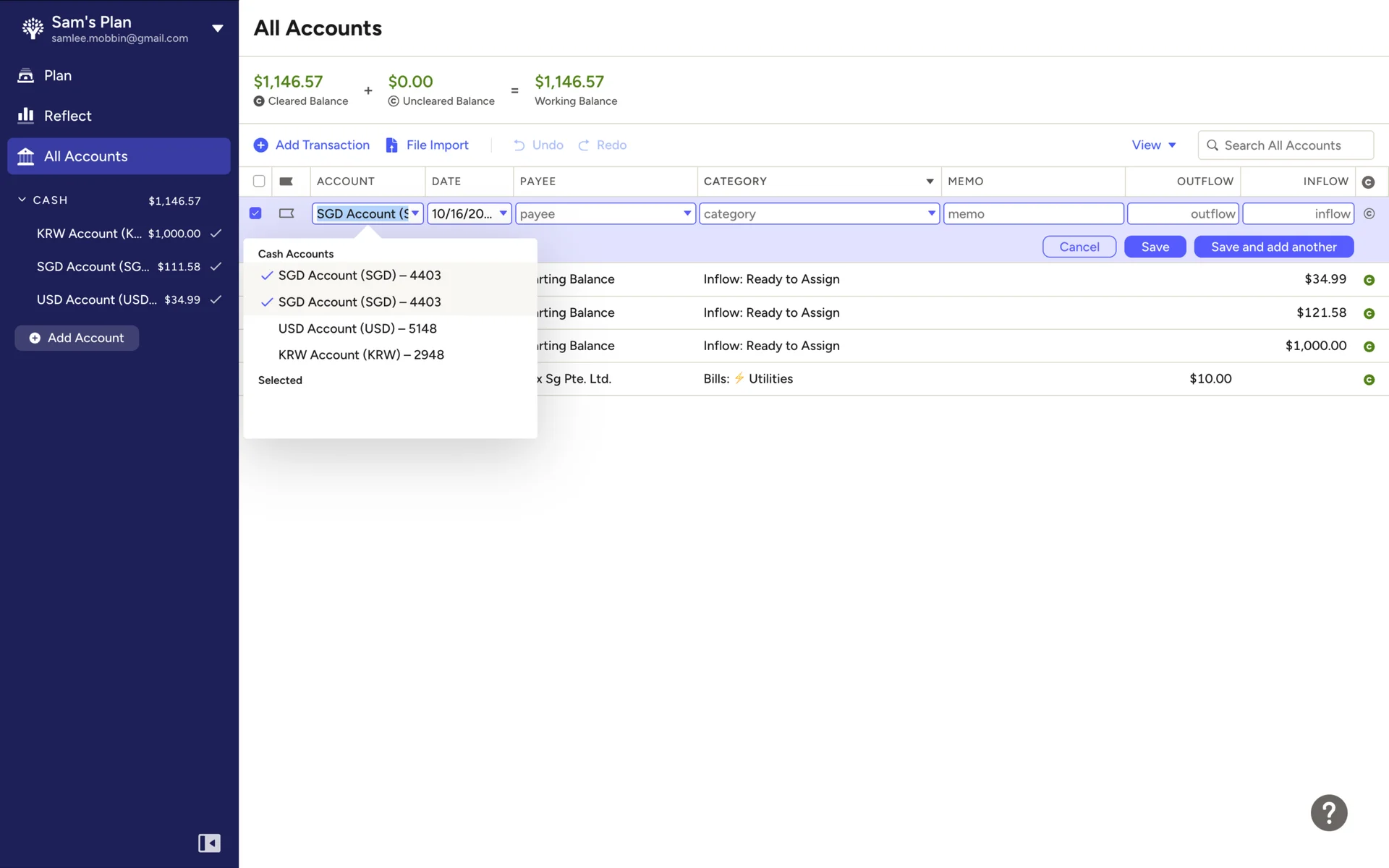Open the help question mark button
Screen dimensions: 1389x868
[x=1329, y=813]
